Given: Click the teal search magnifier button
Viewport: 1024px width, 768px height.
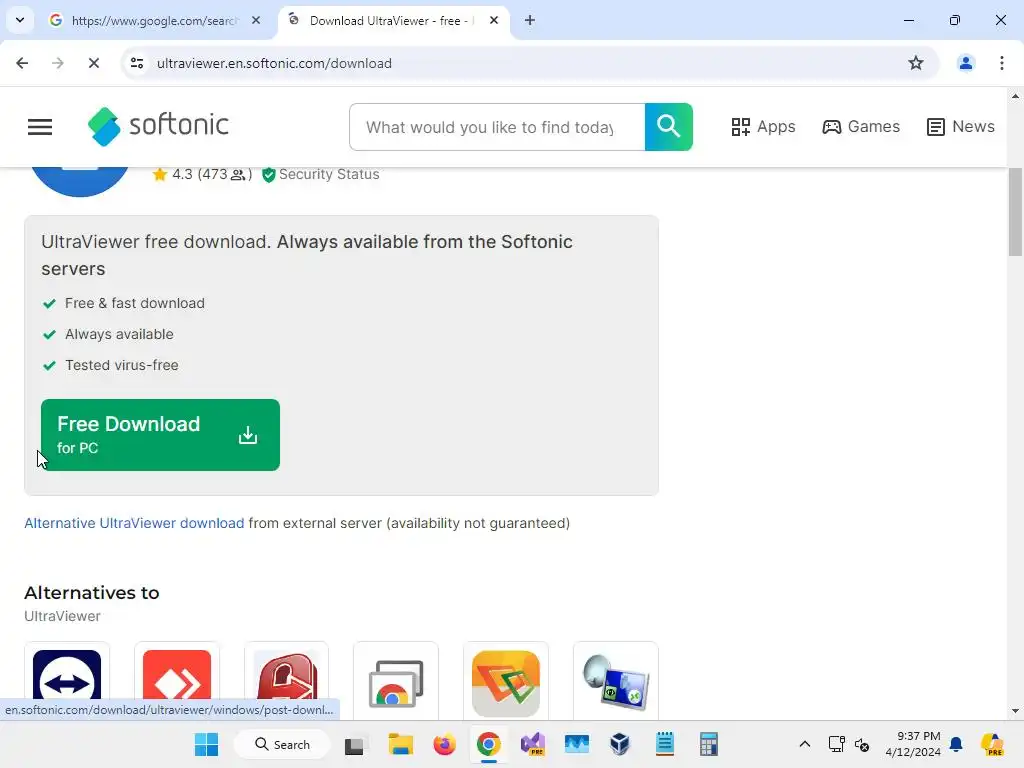Looking at the screenshot, I should (668, 127).
